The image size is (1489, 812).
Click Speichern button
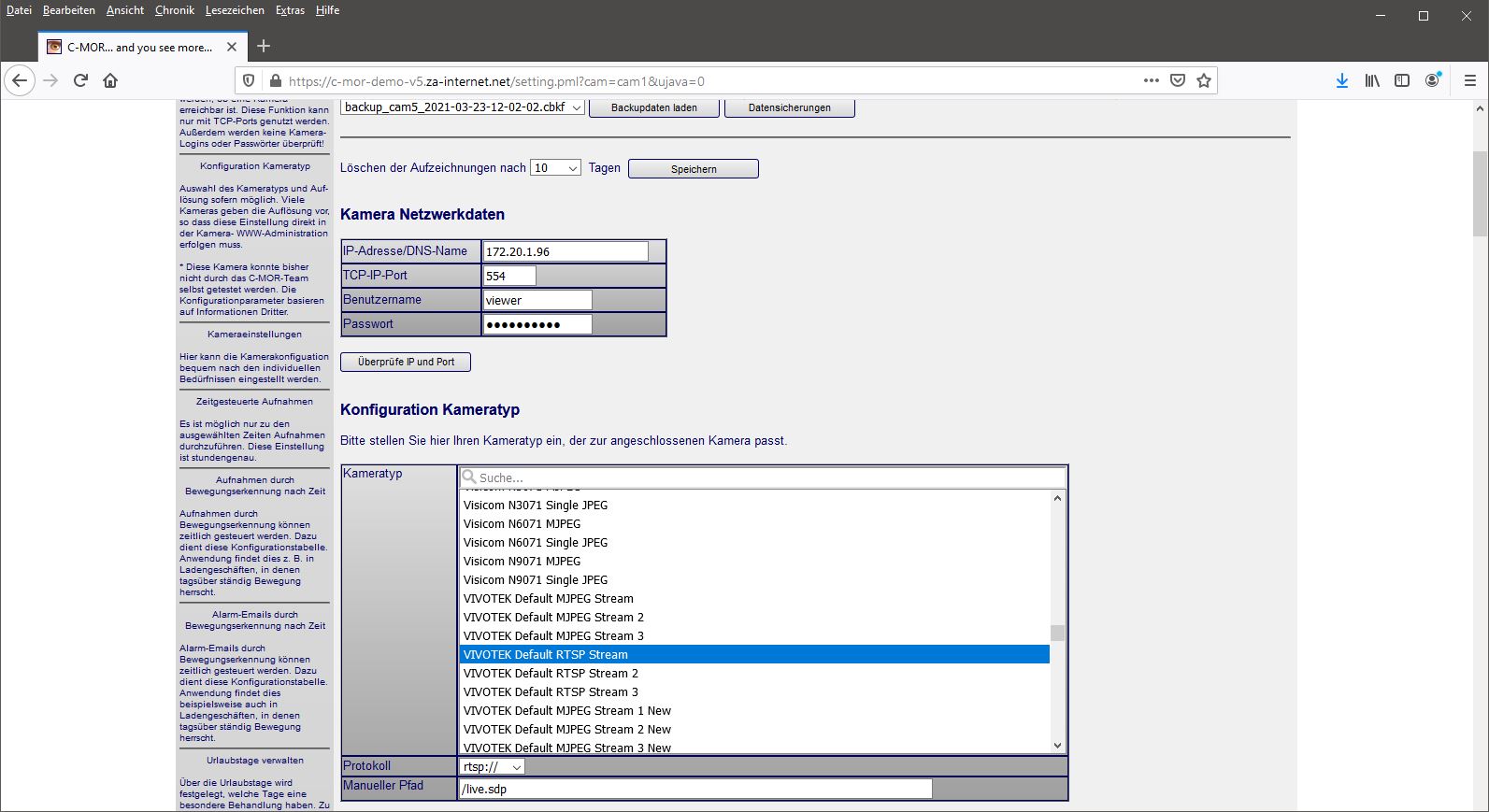click(694, 169)
